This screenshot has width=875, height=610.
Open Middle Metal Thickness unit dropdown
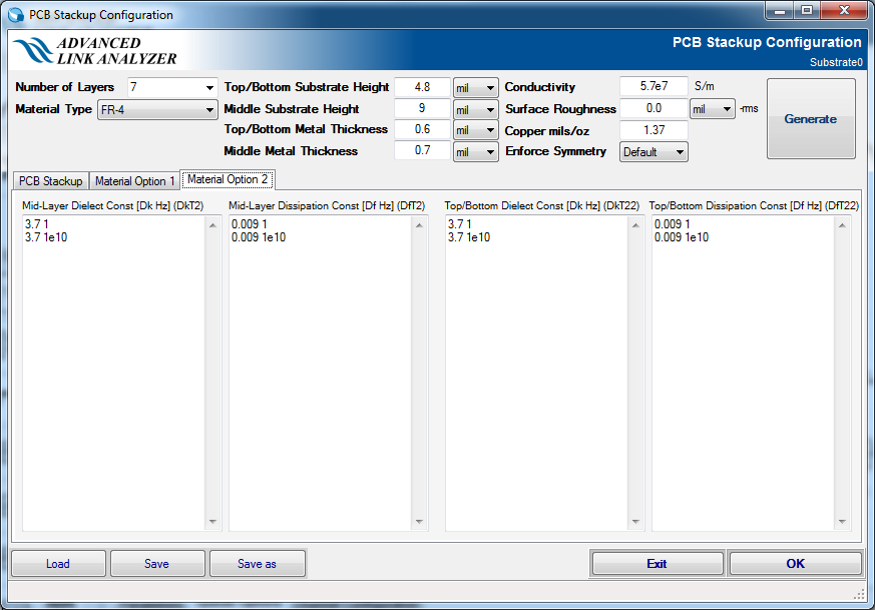click(x=475, y=152)
